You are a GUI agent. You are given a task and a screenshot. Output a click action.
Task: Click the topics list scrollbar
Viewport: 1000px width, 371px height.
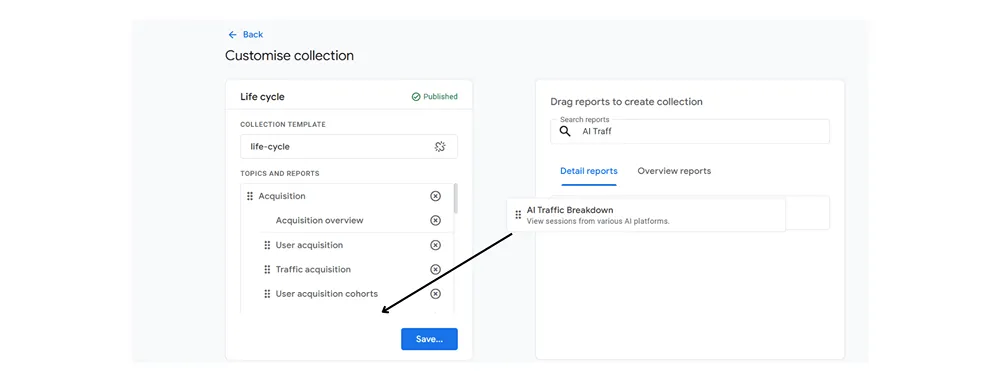455,198
